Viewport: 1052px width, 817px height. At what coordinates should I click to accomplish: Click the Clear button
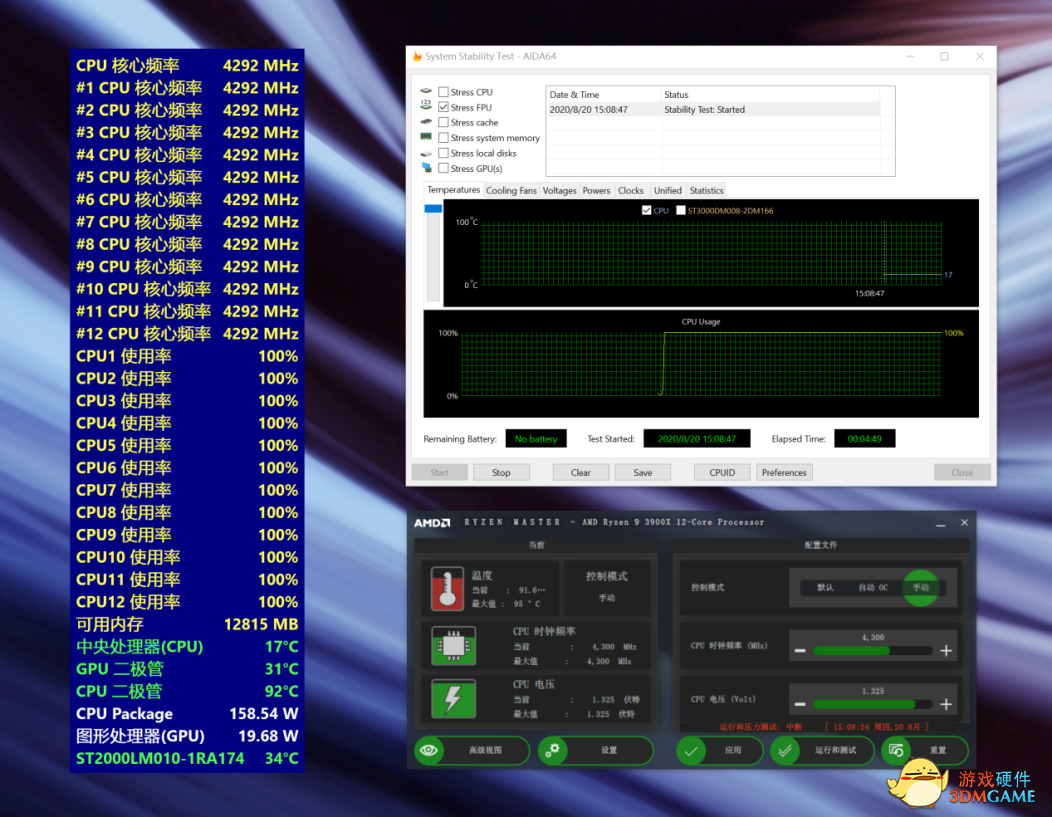(x=580, y=472)
